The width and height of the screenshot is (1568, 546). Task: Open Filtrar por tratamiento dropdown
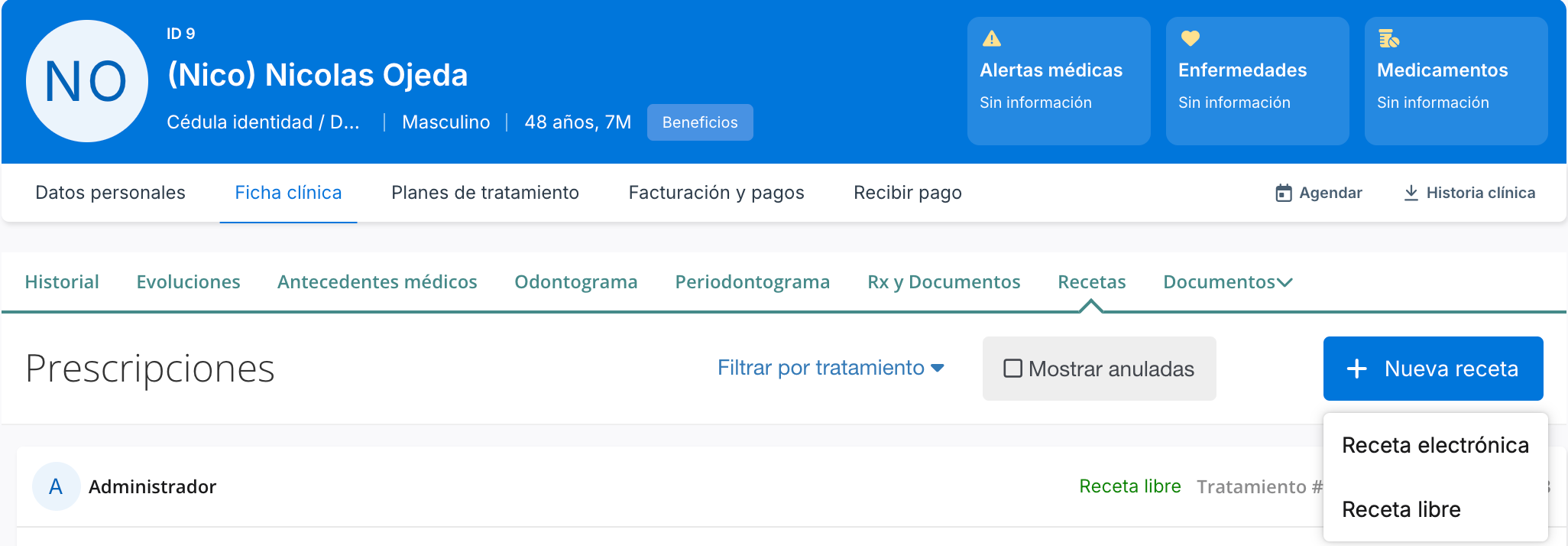(x=831, y=368)
